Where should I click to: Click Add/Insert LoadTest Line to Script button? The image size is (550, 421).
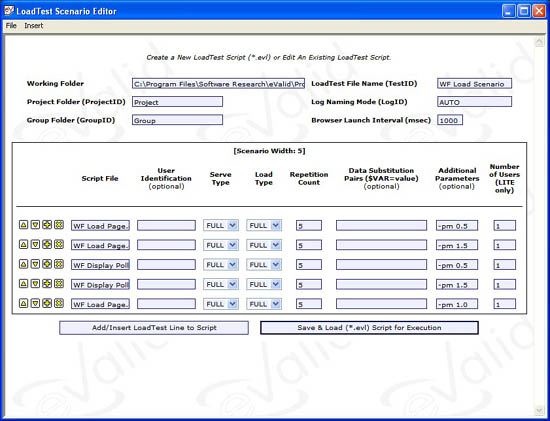coord(154,328)
